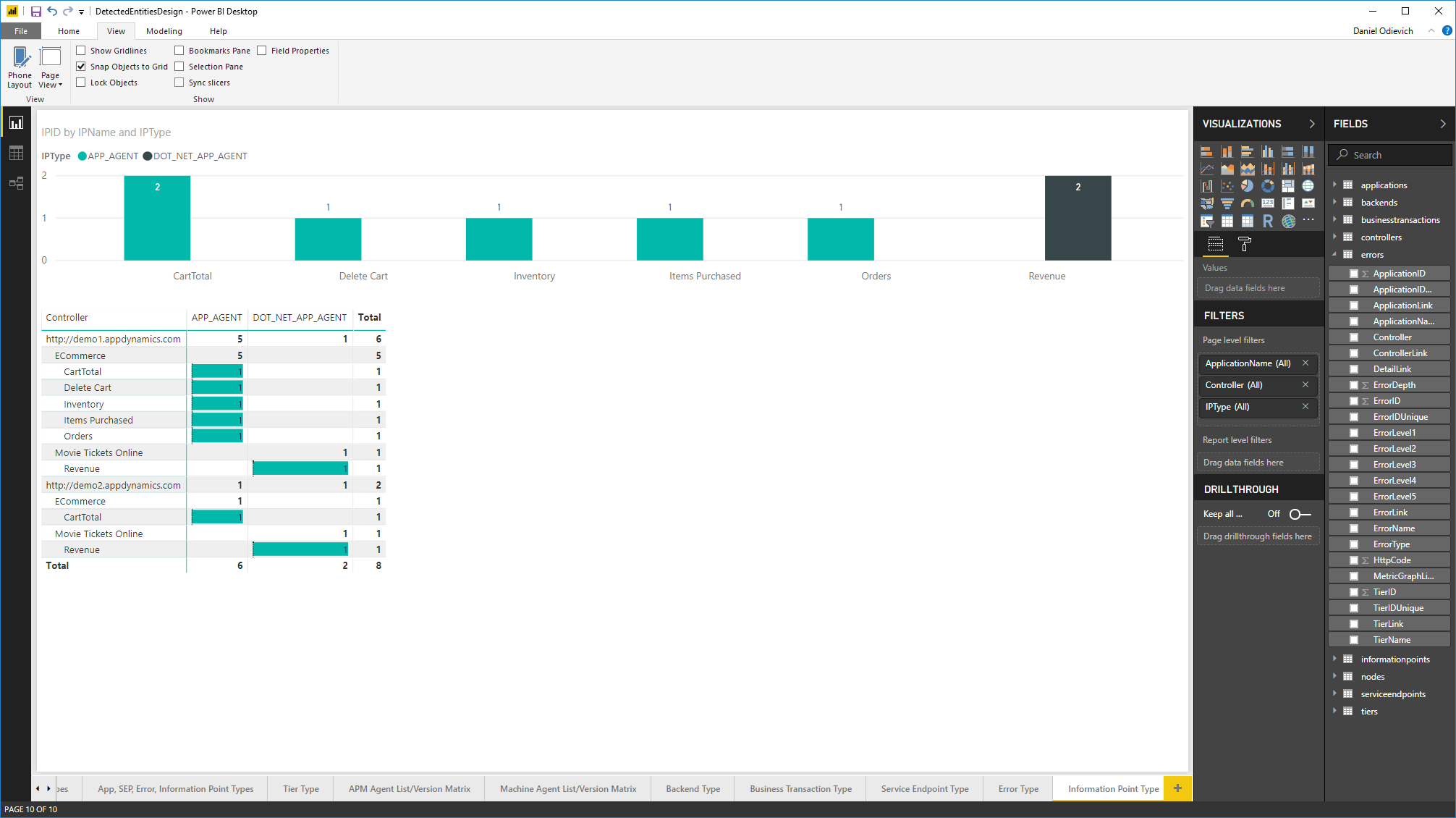Open the Relationships view sidebar icon

point(16,183)
